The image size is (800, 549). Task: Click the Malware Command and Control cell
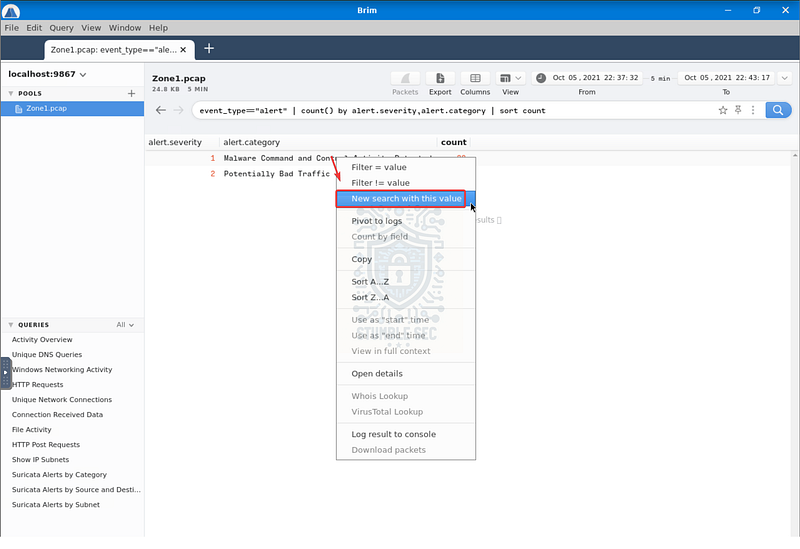279,158
